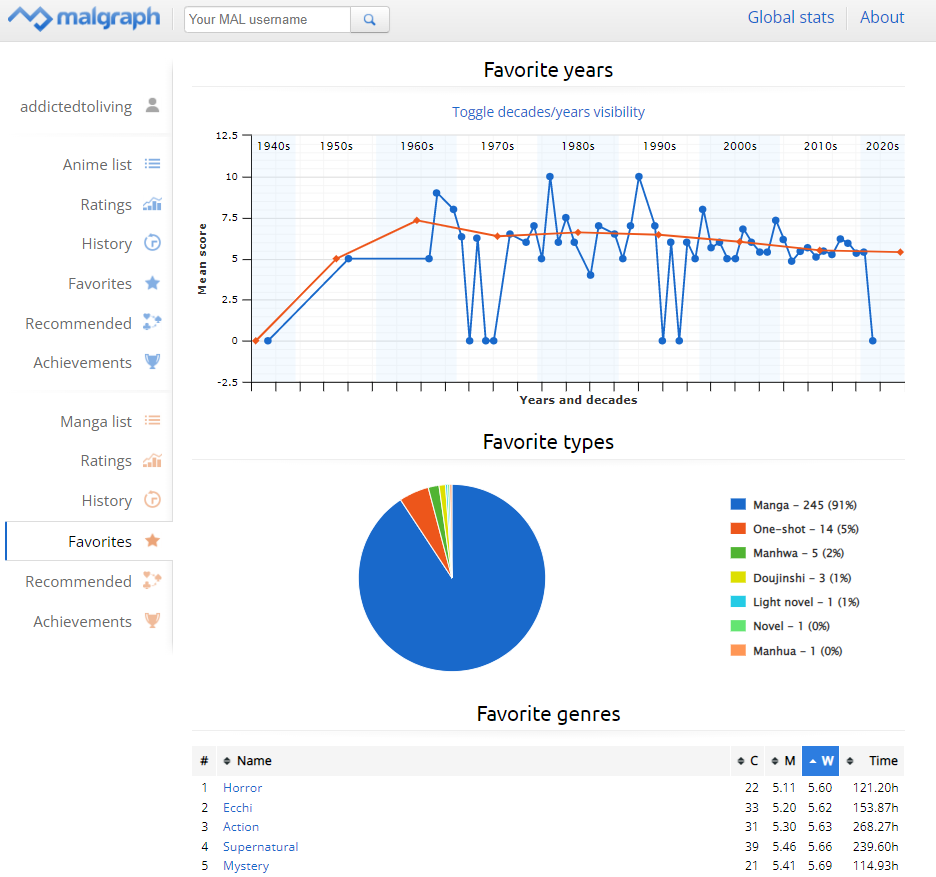Click the user profile icon beside addictedtoliving
The width and height of the screenshot is (936, 877).
(x=152, y=106)
